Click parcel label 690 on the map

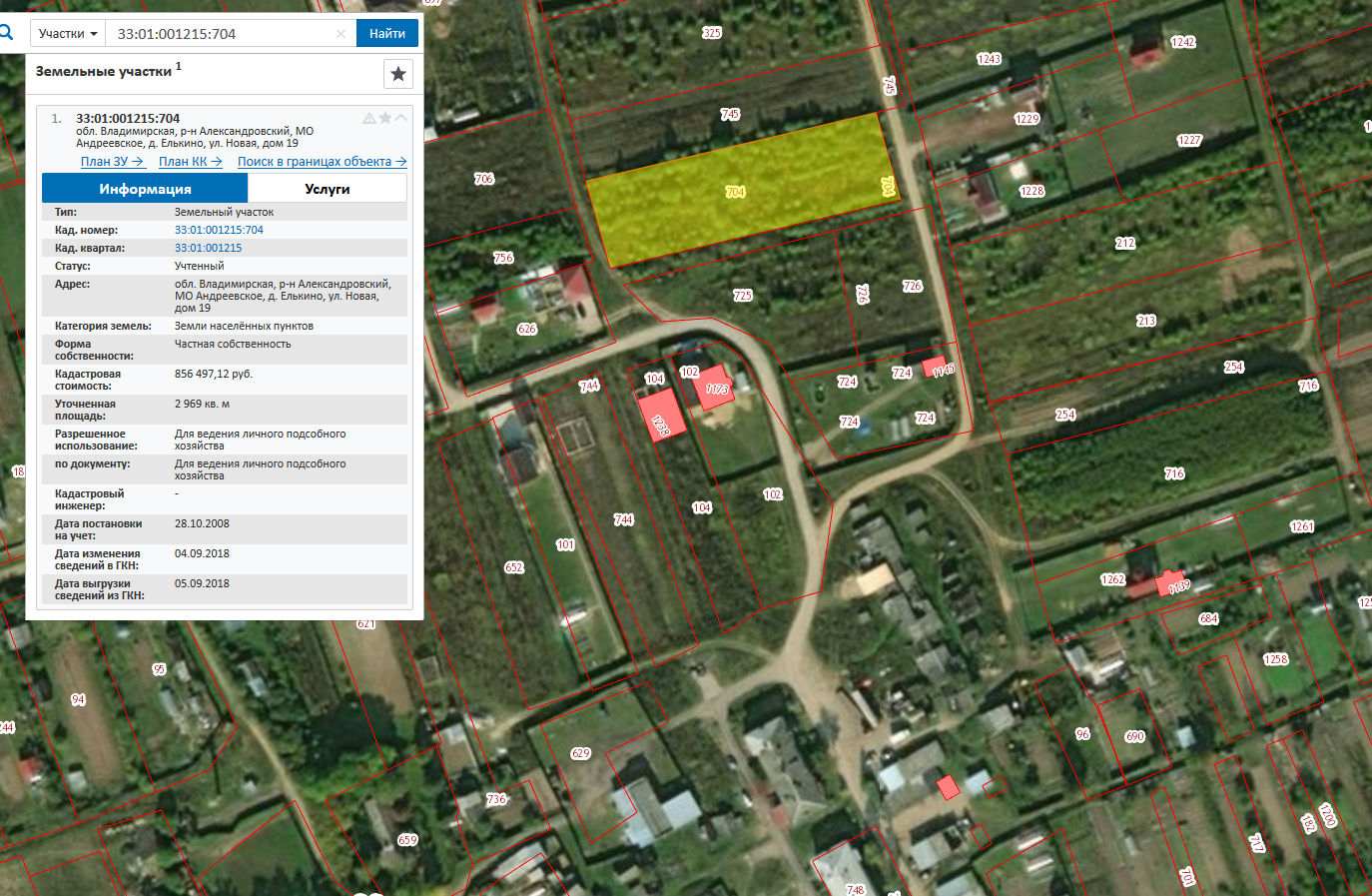pyautogui.click(x=1135, y=736)
